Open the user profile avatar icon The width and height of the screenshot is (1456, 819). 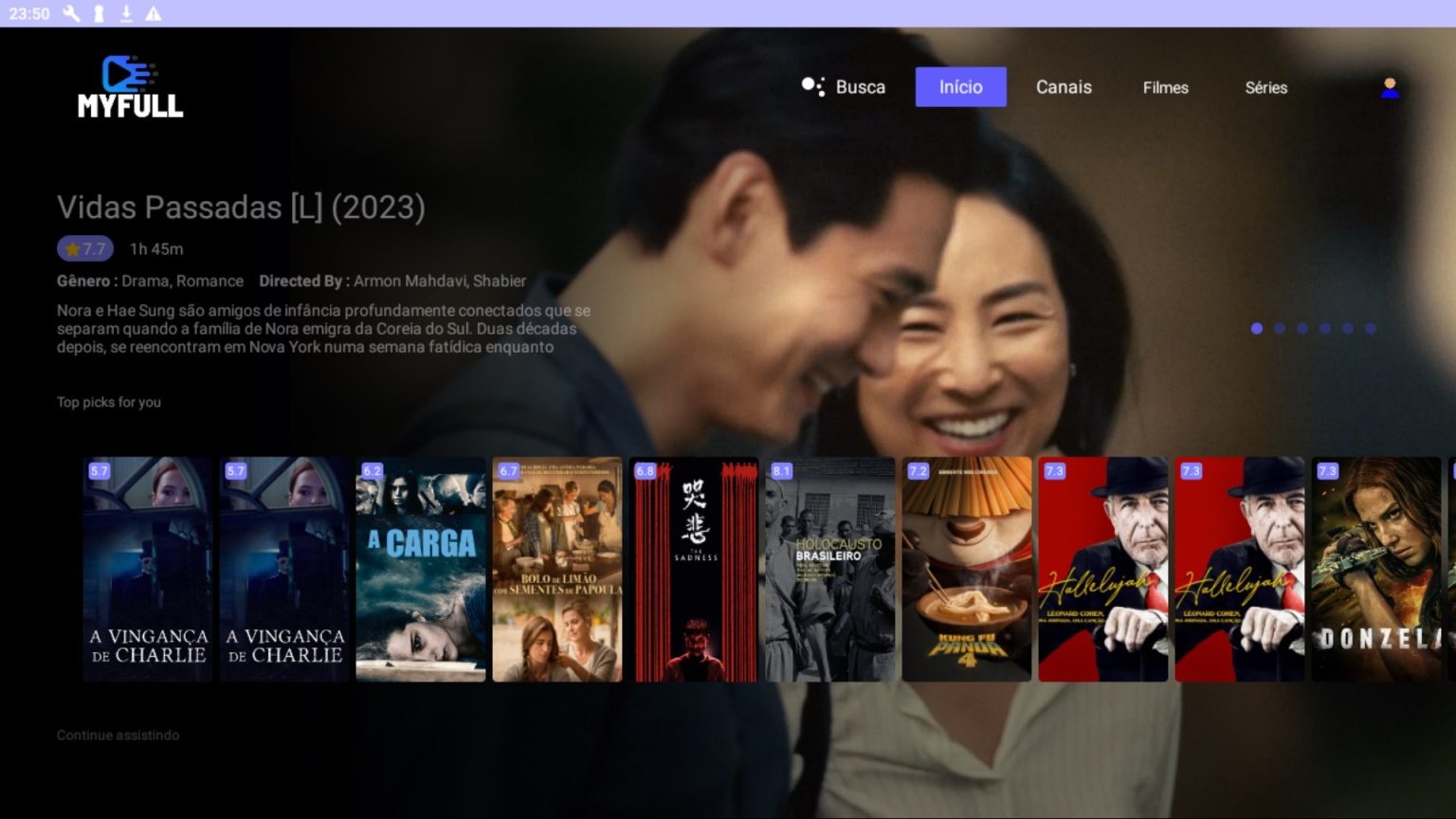tap(1390, 87)
